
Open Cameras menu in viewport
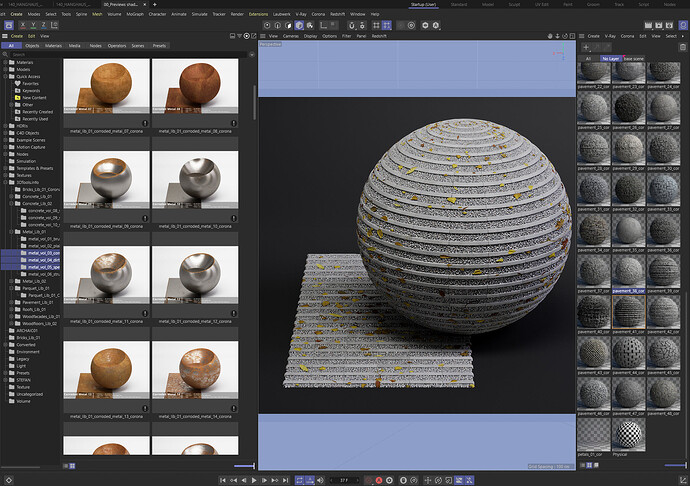tap(290, 36)
